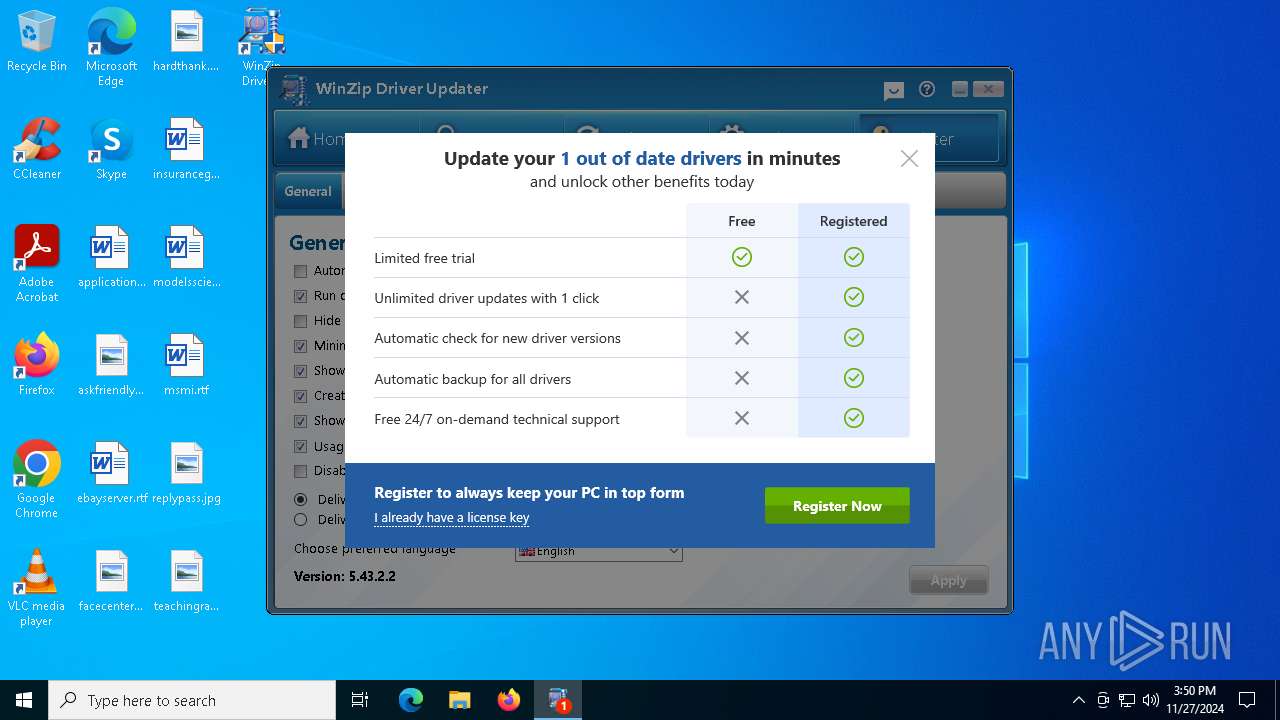1280x720 pixels.
Task: Click in the taskbar search box
Action: click(x=192, y=700)
